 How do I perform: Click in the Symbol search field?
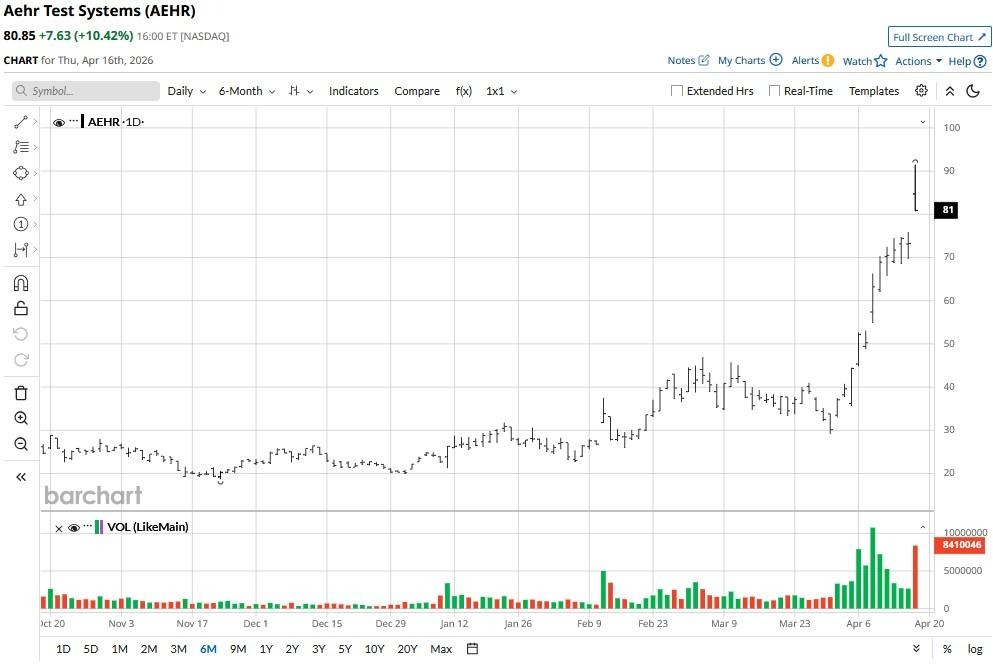pos(90,91)
